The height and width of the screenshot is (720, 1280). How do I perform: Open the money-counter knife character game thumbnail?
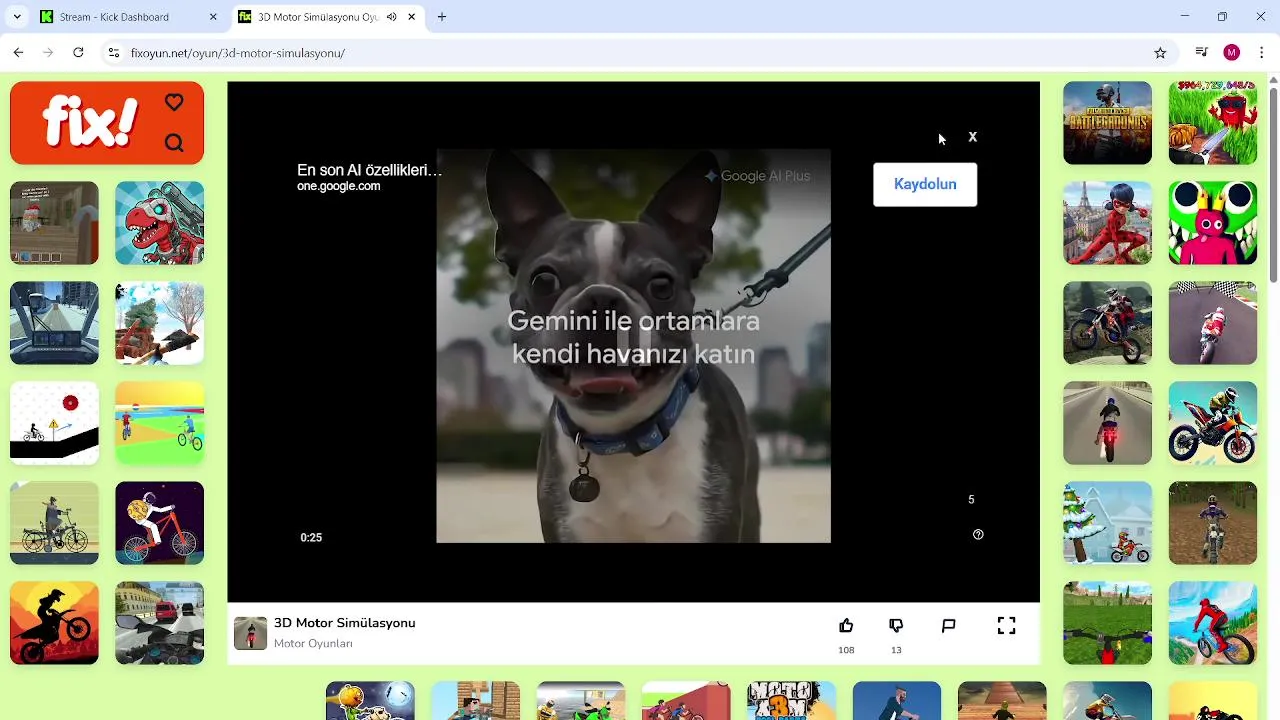pos(1213,123)
